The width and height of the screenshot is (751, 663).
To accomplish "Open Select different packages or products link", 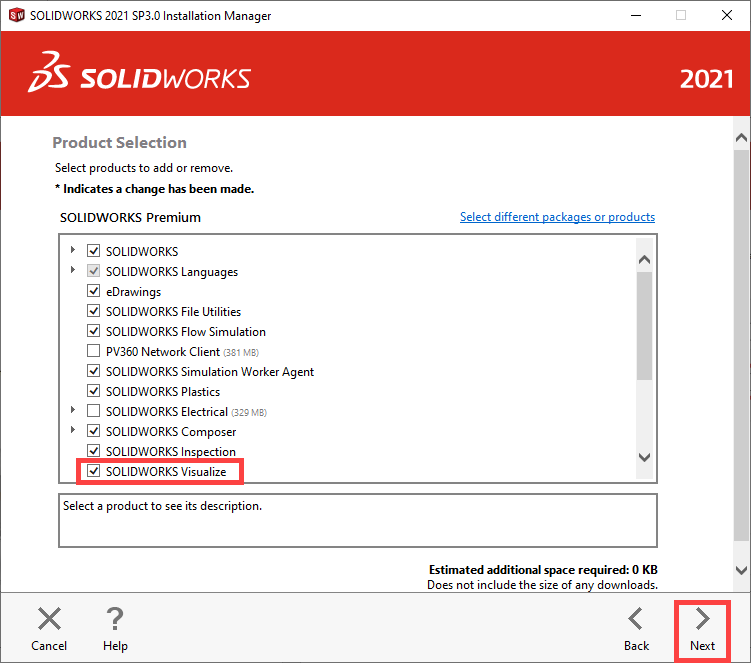I will 557,217.
